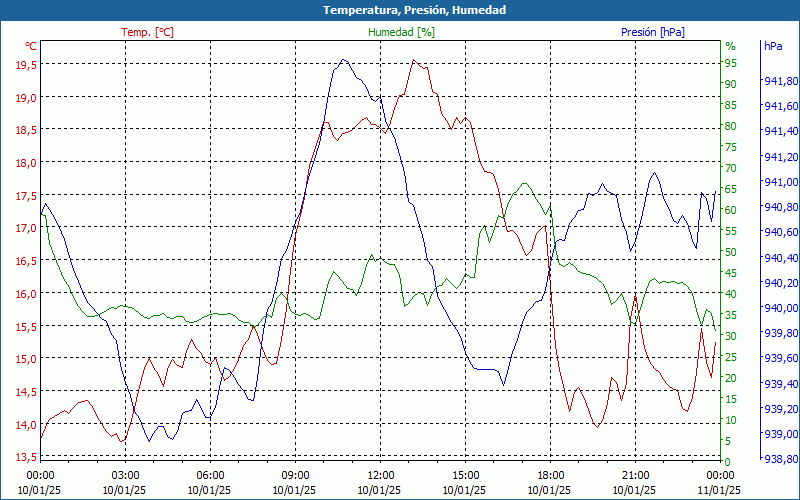The image size is (800, 500).
Task: Pick the 15,5 temperature axis value
Action: (27, 326)
